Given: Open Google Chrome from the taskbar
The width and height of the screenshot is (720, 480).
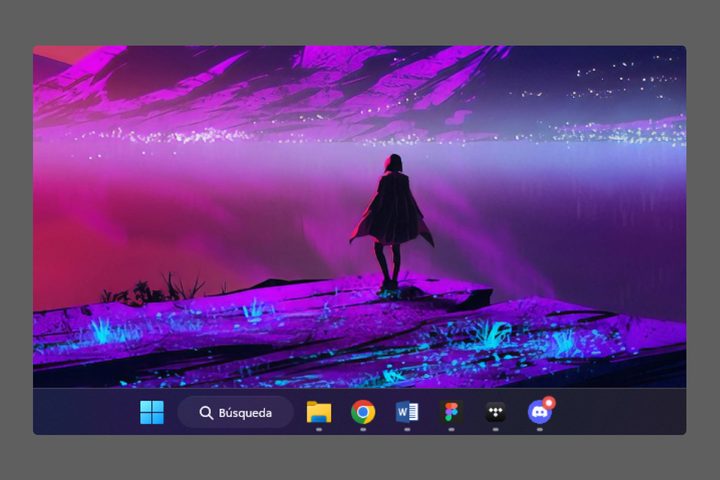Looking at the screenshot, I should pyautogui.click(x=363, y=412).
